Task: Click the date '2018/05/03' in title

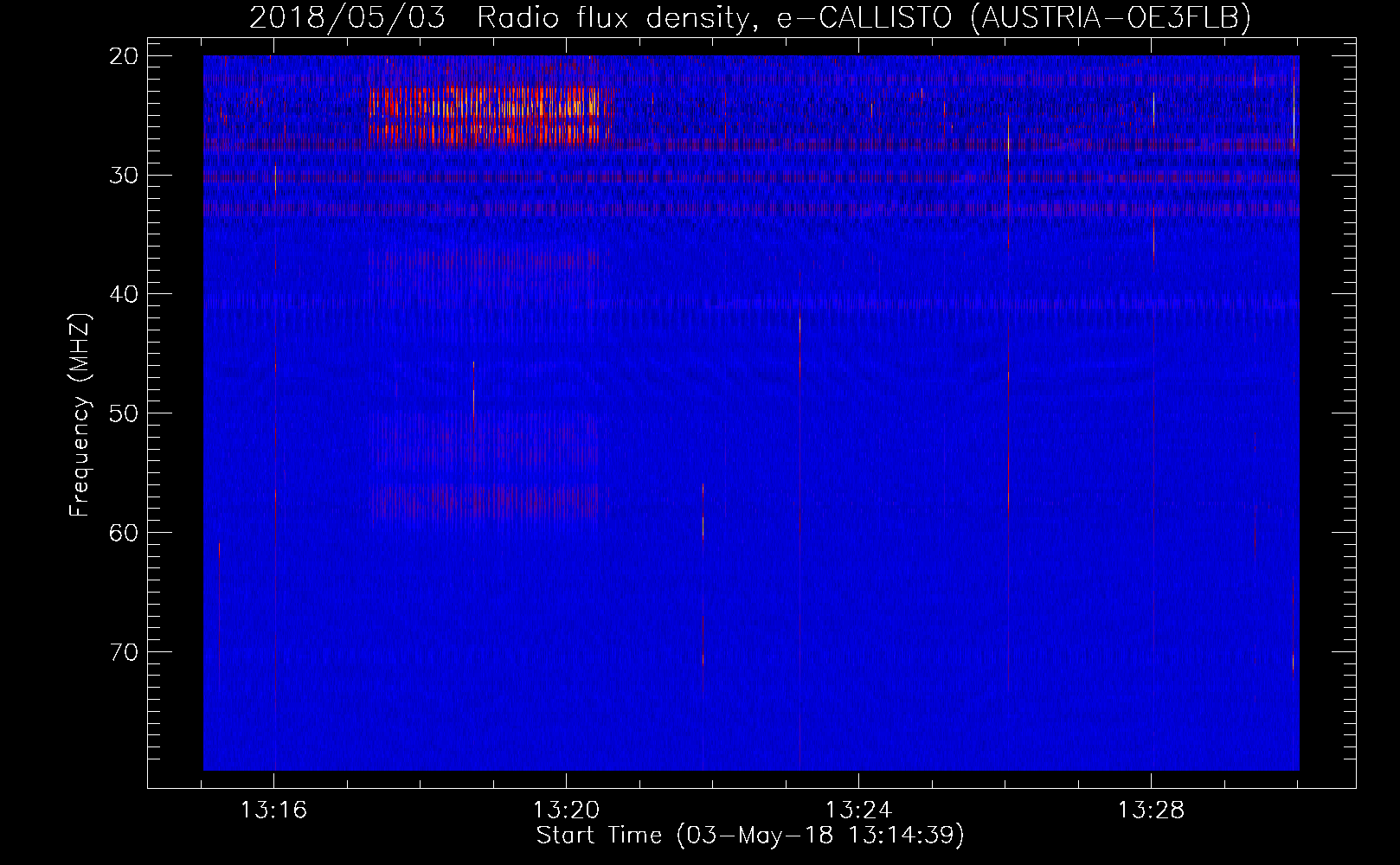Action: coord(347,17)
